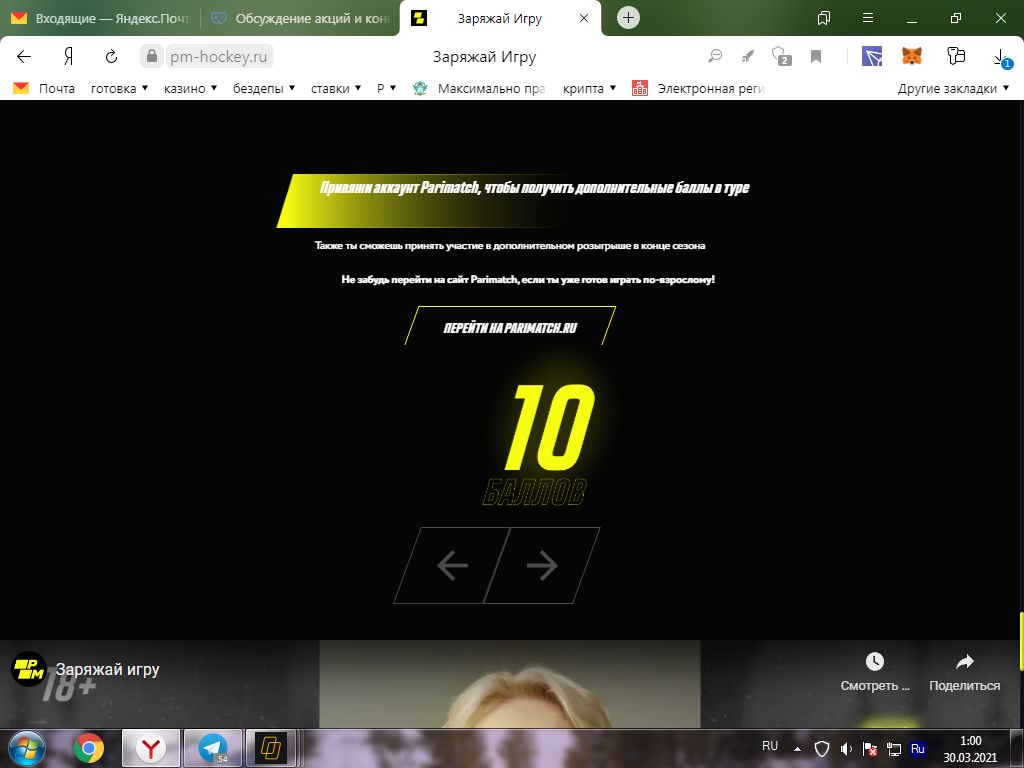This screenshot has height=768, width=1024.
Task: Open a new tab with the plus button
Action: [628, 18]
